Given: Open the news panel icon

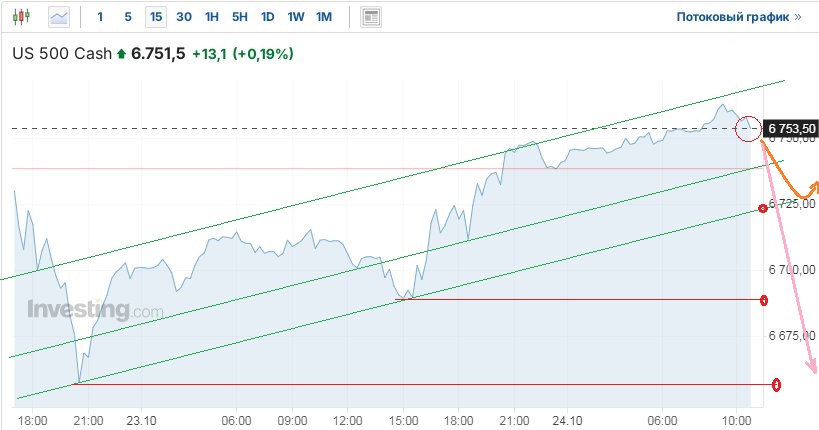Looking at the screenshot, I should tap(371, 17).
